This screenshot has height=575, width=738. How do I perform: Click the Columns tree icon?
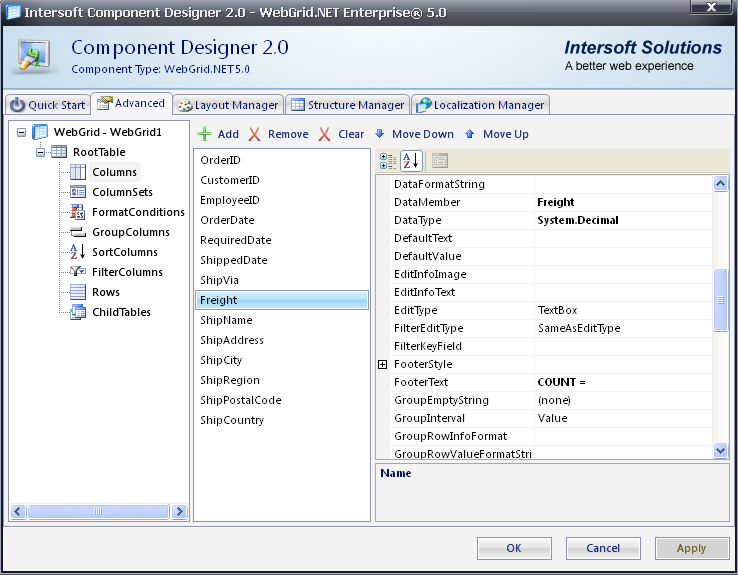[x=78, y=172]
